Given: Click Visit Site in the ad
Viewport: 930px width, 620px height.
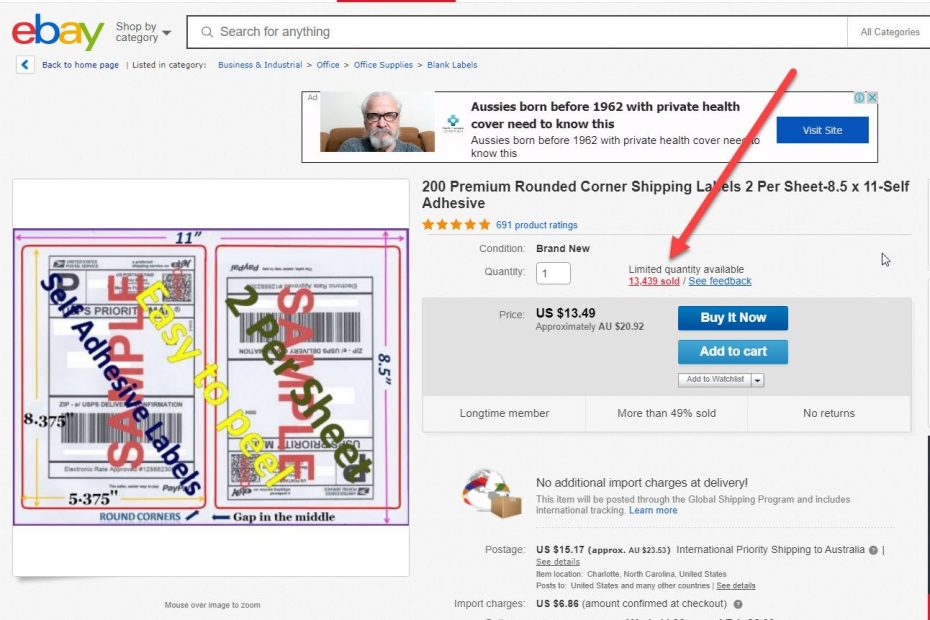Looking at the screenshot, I should pos(822,130).
